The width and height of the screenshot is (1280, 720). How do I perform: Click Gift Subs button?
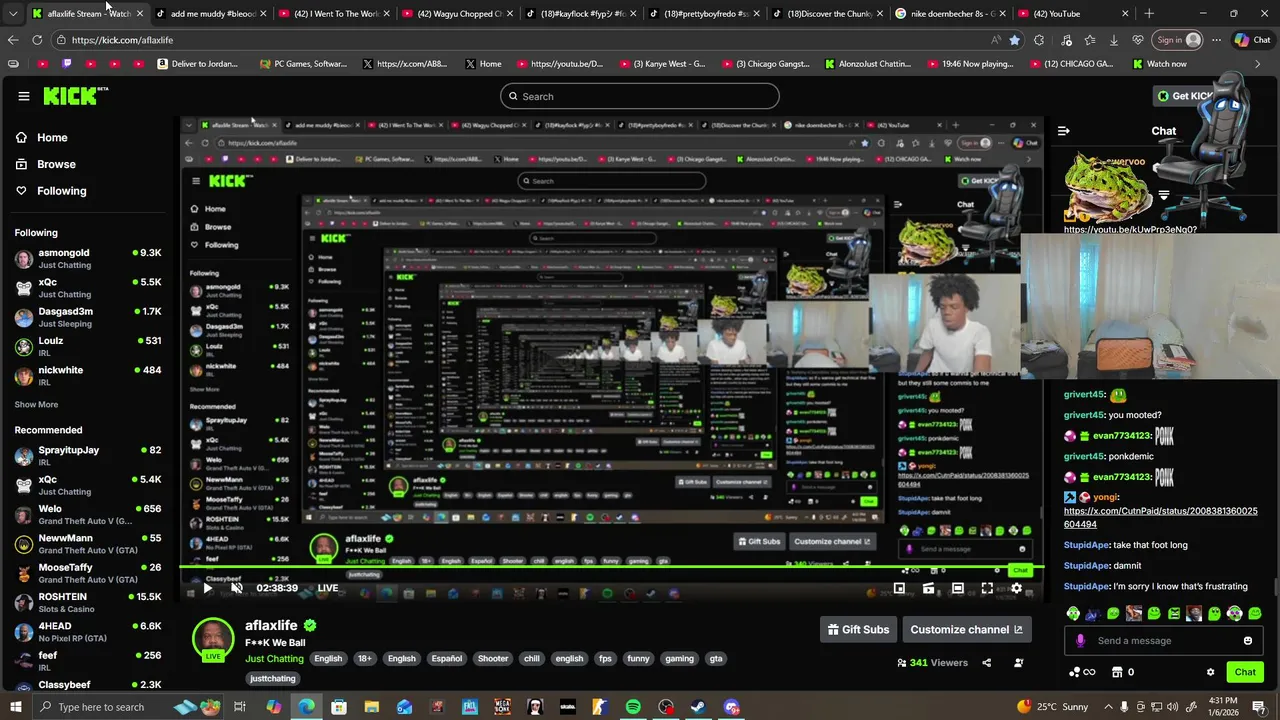(858, 629)
